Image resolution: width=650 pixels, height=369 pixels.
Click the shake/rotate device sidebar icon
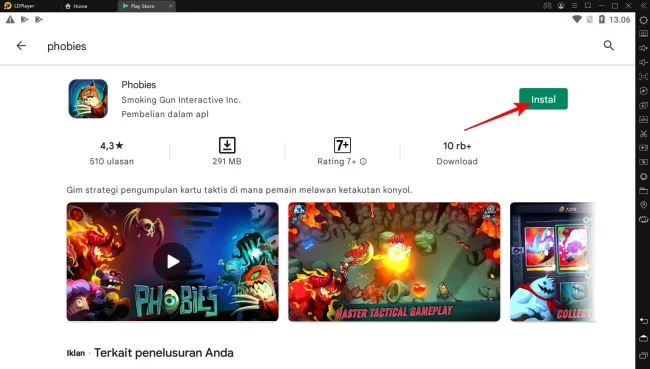[x=643, y=219]
